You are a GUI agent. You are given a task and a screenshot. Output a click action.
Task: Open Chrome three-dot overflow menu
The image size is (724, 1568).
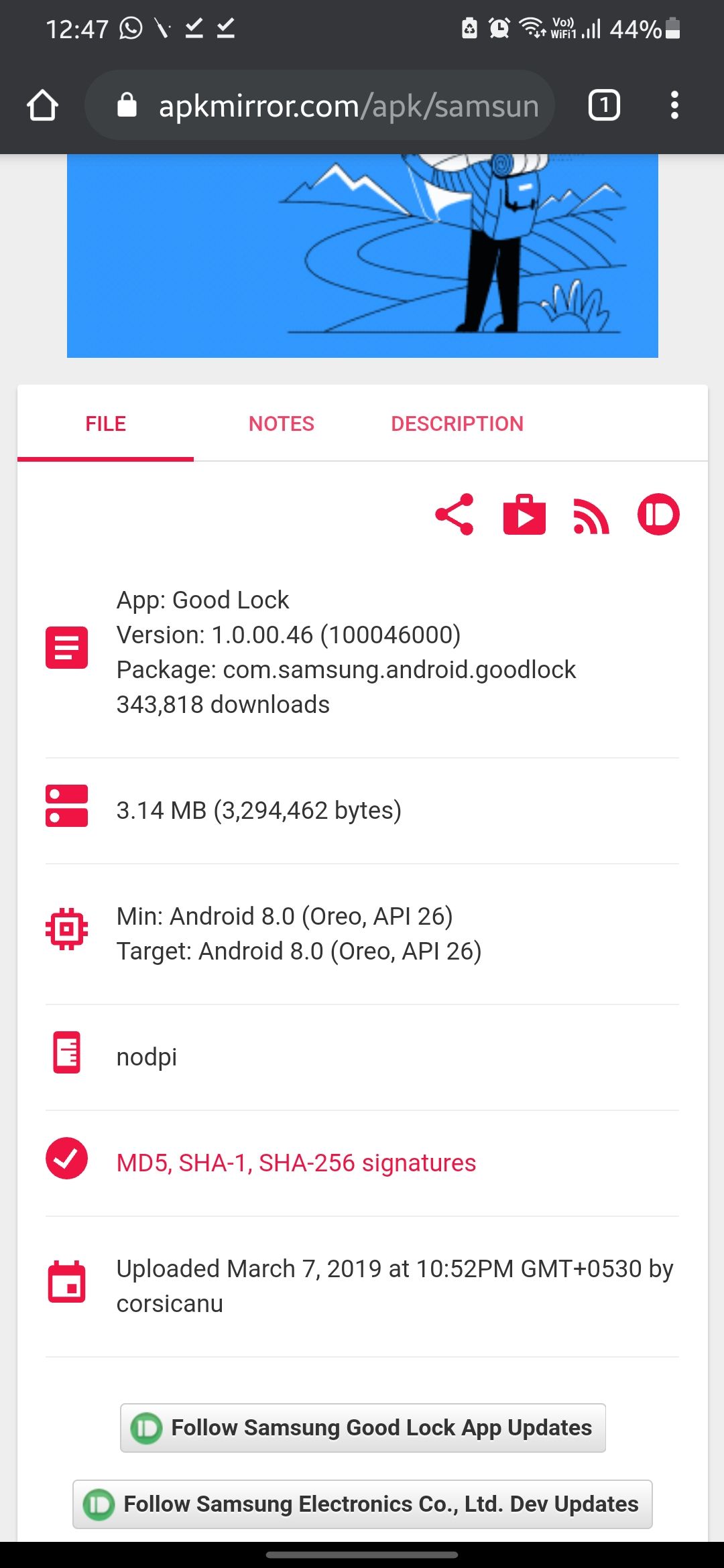point(674,105)
